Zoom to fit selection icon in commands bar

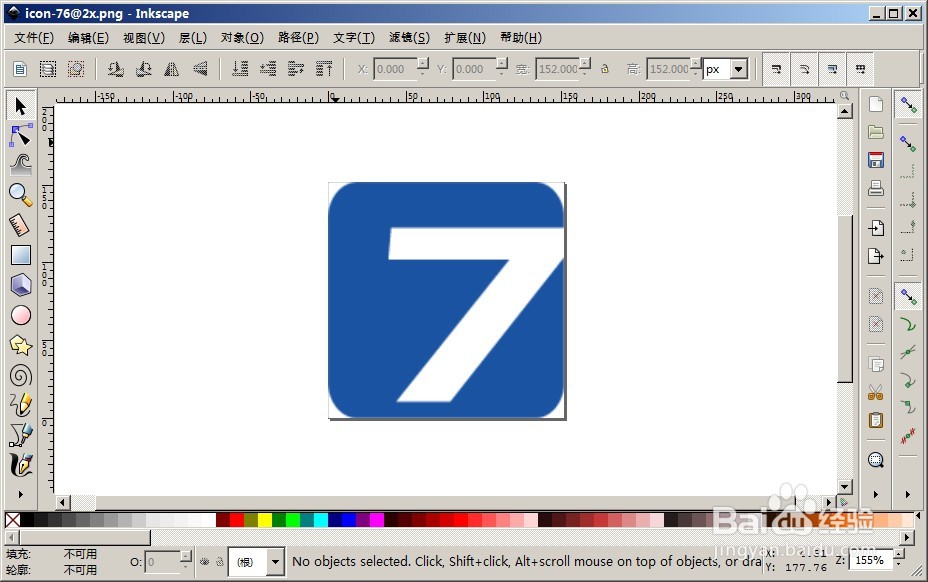(x=876, y=459)
